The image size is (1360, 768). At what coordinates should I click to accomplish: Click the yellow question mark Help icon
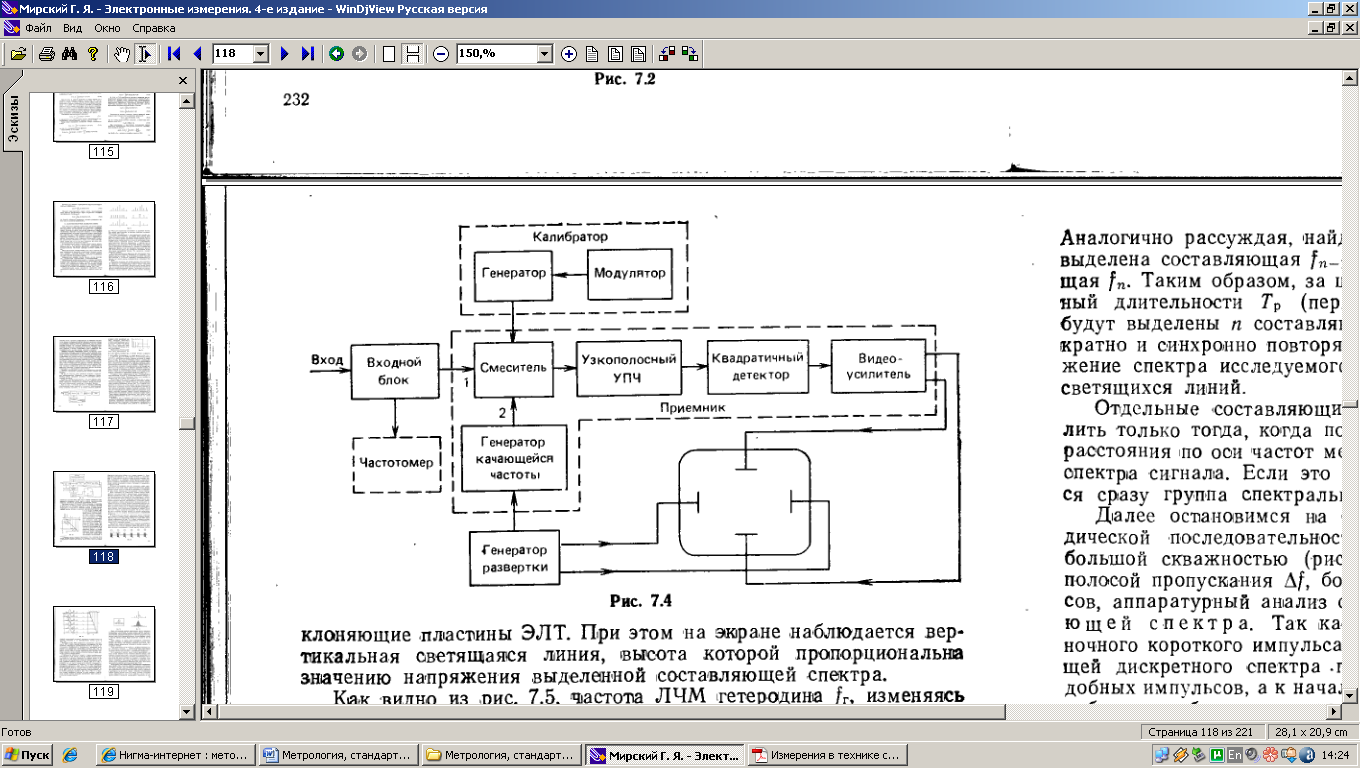point(92,54)
